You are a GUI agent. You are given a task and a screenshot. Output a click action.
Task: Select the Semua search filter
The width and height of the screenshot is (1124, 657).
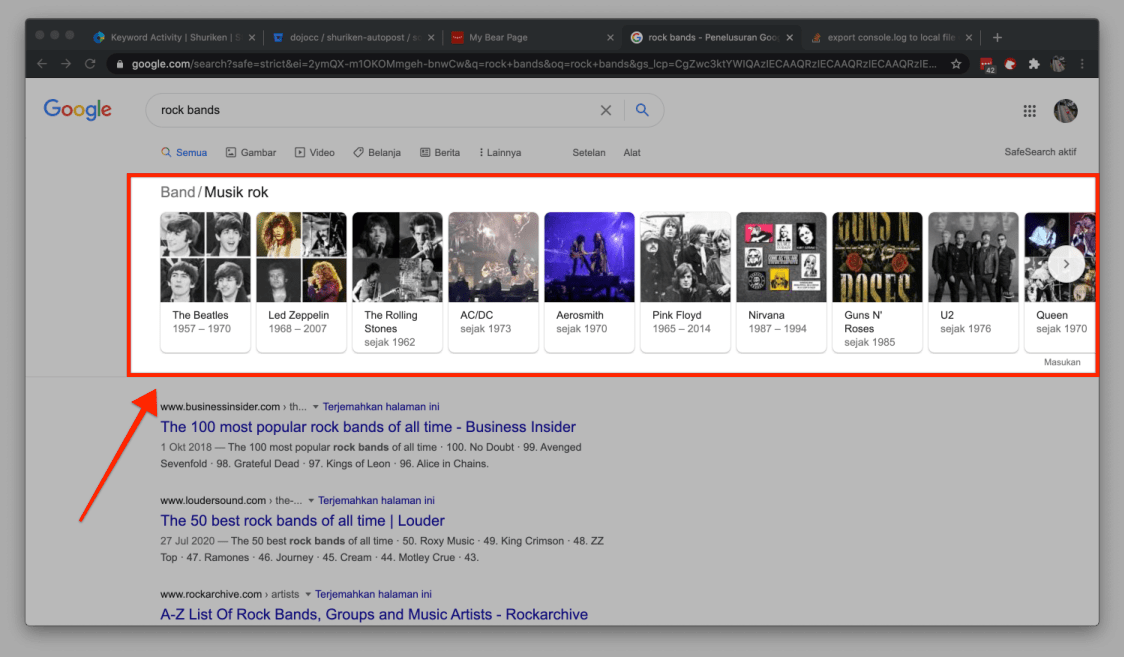184,153
